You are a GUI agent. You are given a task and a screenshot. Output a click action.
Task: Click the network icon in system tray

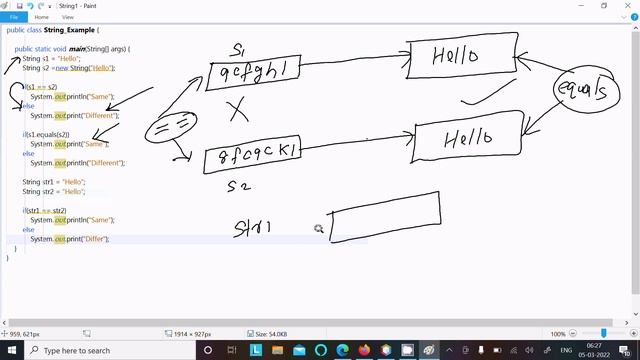[513, 350]
